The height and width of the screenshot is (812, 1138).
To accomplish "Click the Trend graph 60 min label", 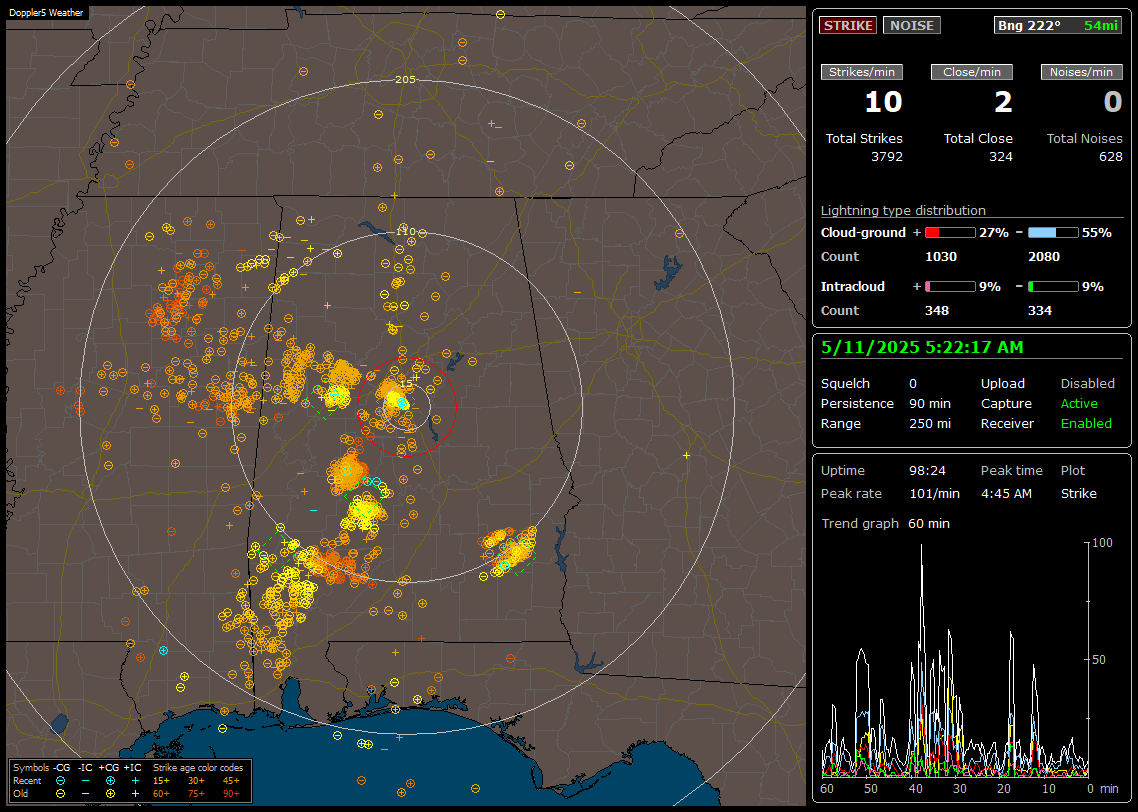I will coord(885,524).
